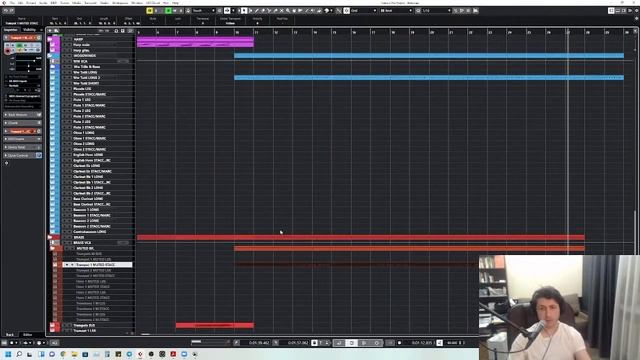Toggle metronome click near tempo
640x360 pixels.
click(x=440, y=343)
